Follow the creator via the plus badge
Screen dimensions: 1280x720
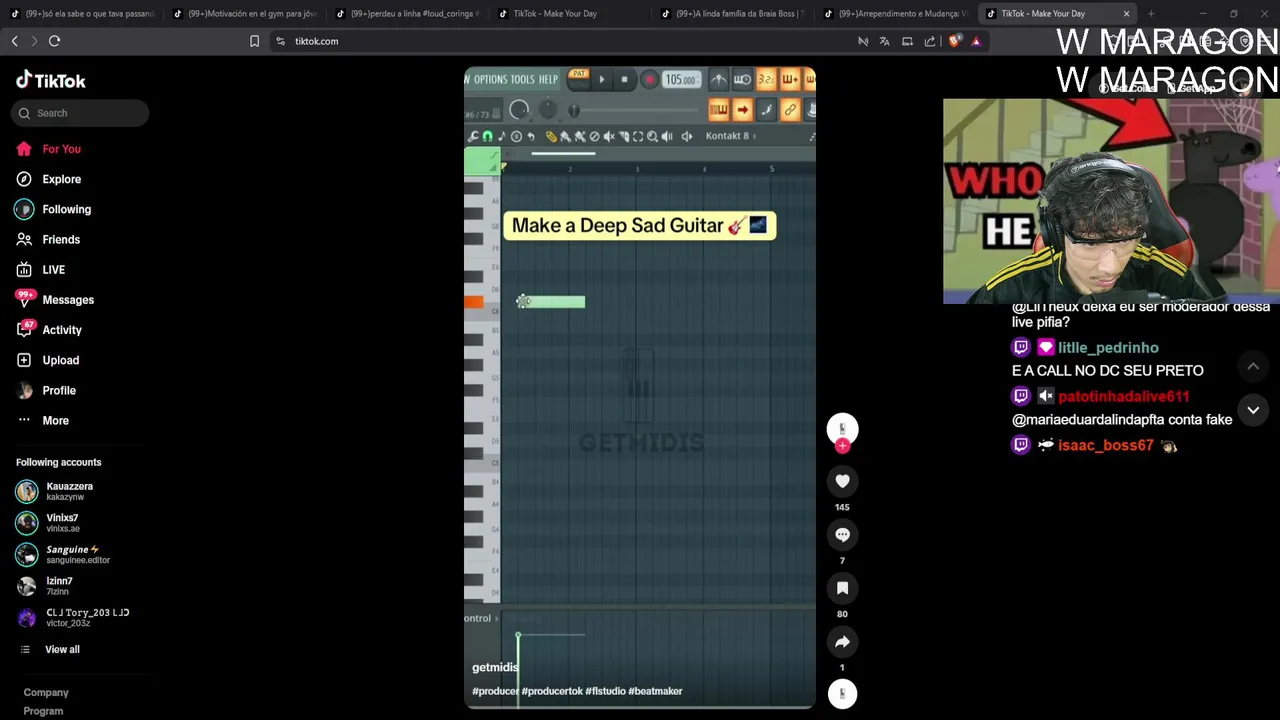point(842,446)
